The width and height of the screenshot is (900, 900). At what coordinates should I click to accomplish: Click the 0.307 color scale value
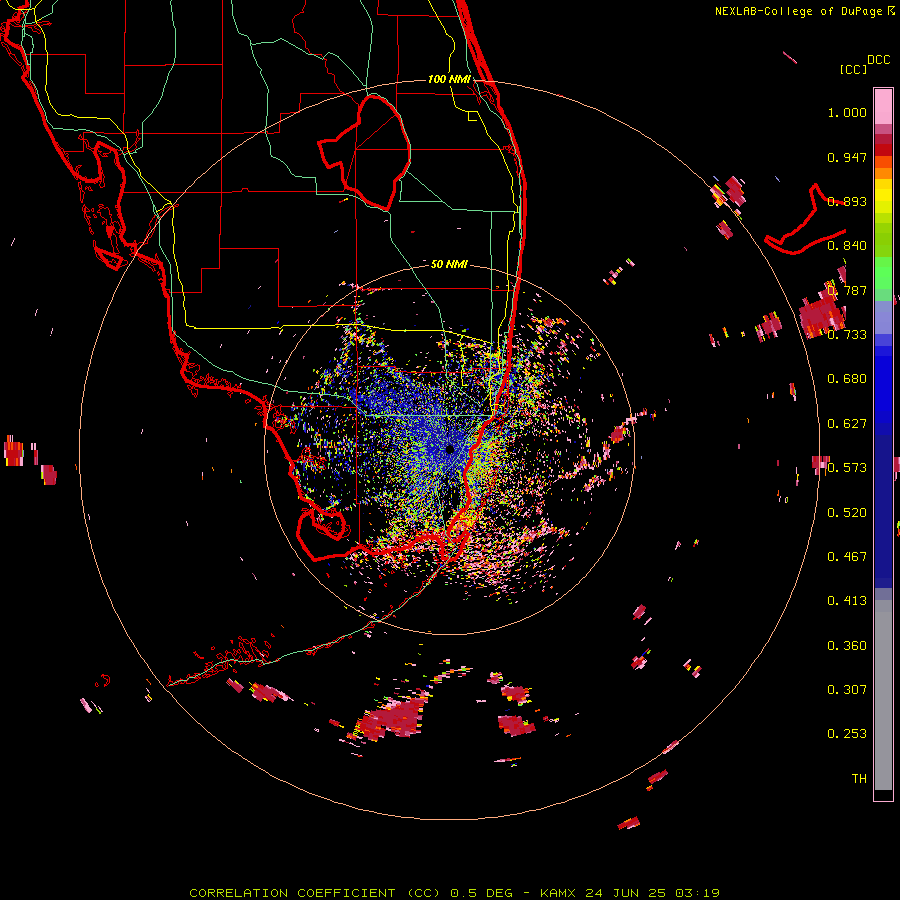click(x=847, y=690)
